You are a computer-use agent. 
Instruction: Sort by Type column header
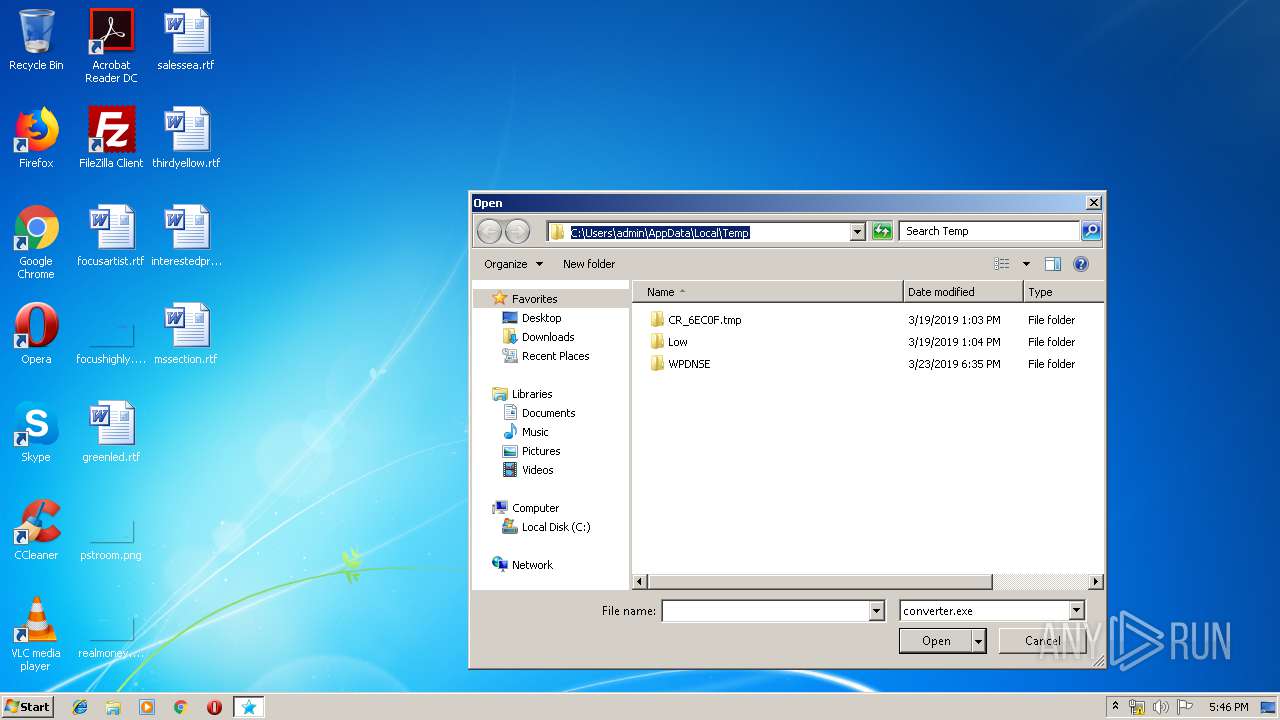1064,292
